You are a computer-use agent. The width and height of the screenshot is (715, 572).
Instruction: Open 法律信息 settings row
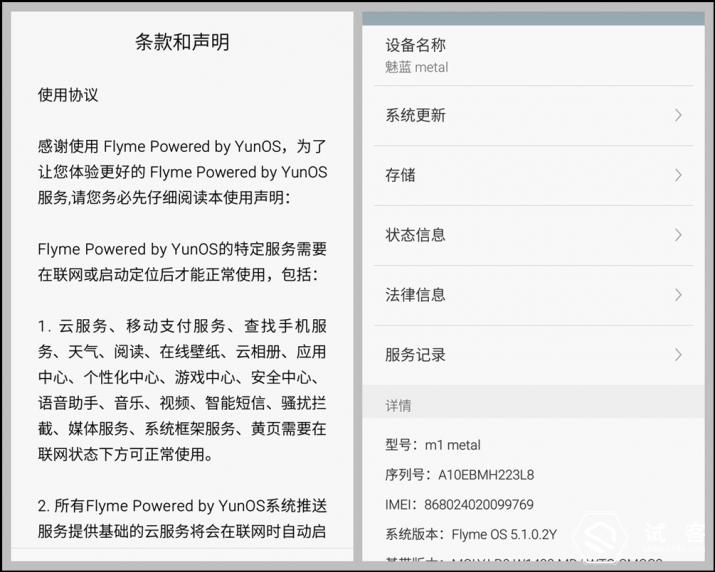[x=534, y=295]
